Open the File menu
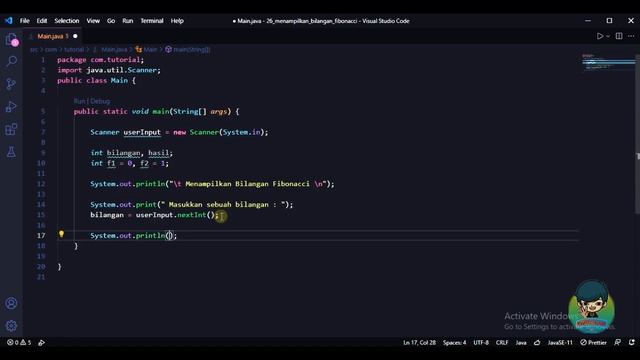This screenshot has width=640, height=360. (24, 21)
